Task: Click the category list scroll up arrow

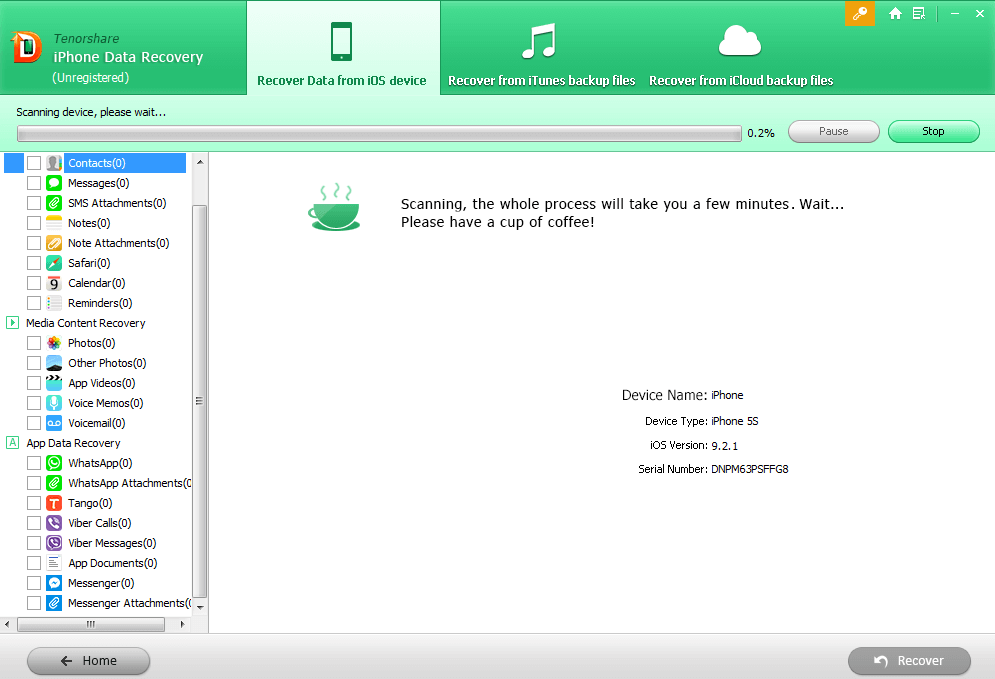Action: [x=200, y=162]
